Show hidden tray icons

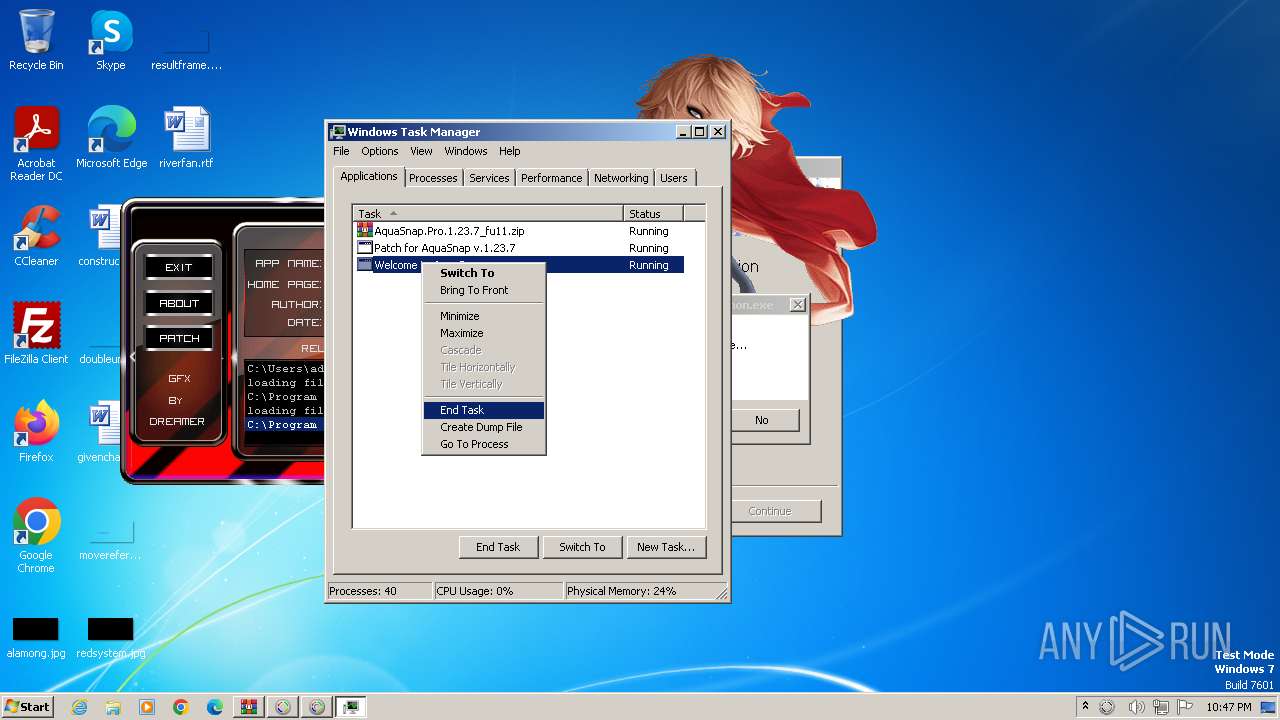tap(1085, 707)
